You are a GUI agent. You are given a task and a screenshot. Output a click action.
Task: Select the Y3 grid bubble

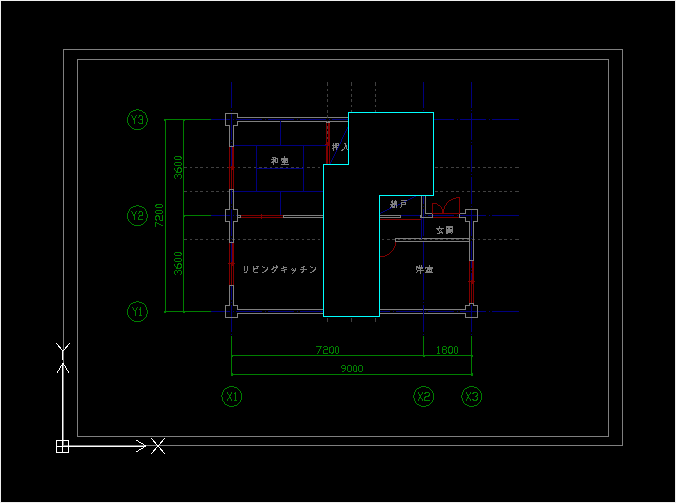click(x=138, y=119)
